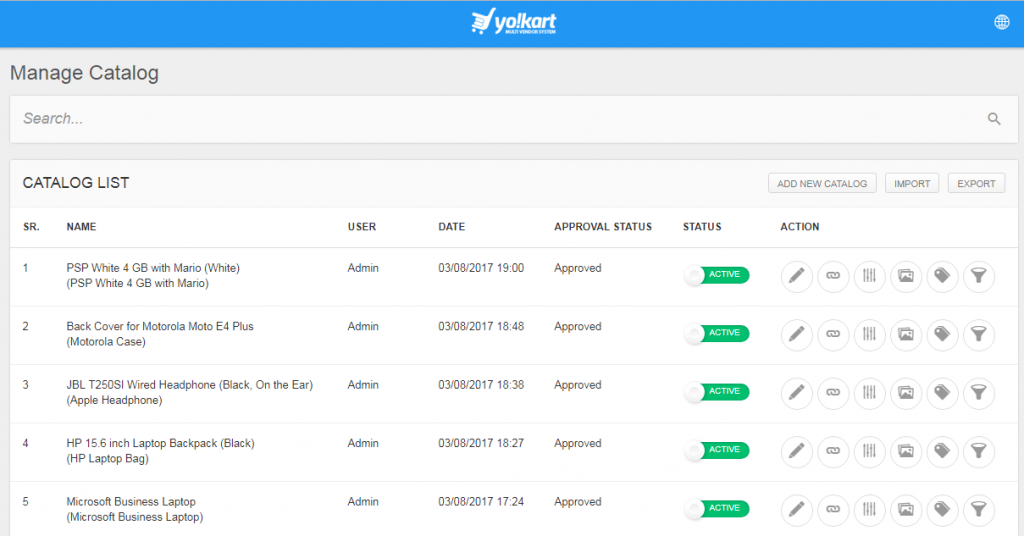Click funnel icon in Motorola Case row
The height and width of the screenshot is (536, 1024).
pos(979,334)
